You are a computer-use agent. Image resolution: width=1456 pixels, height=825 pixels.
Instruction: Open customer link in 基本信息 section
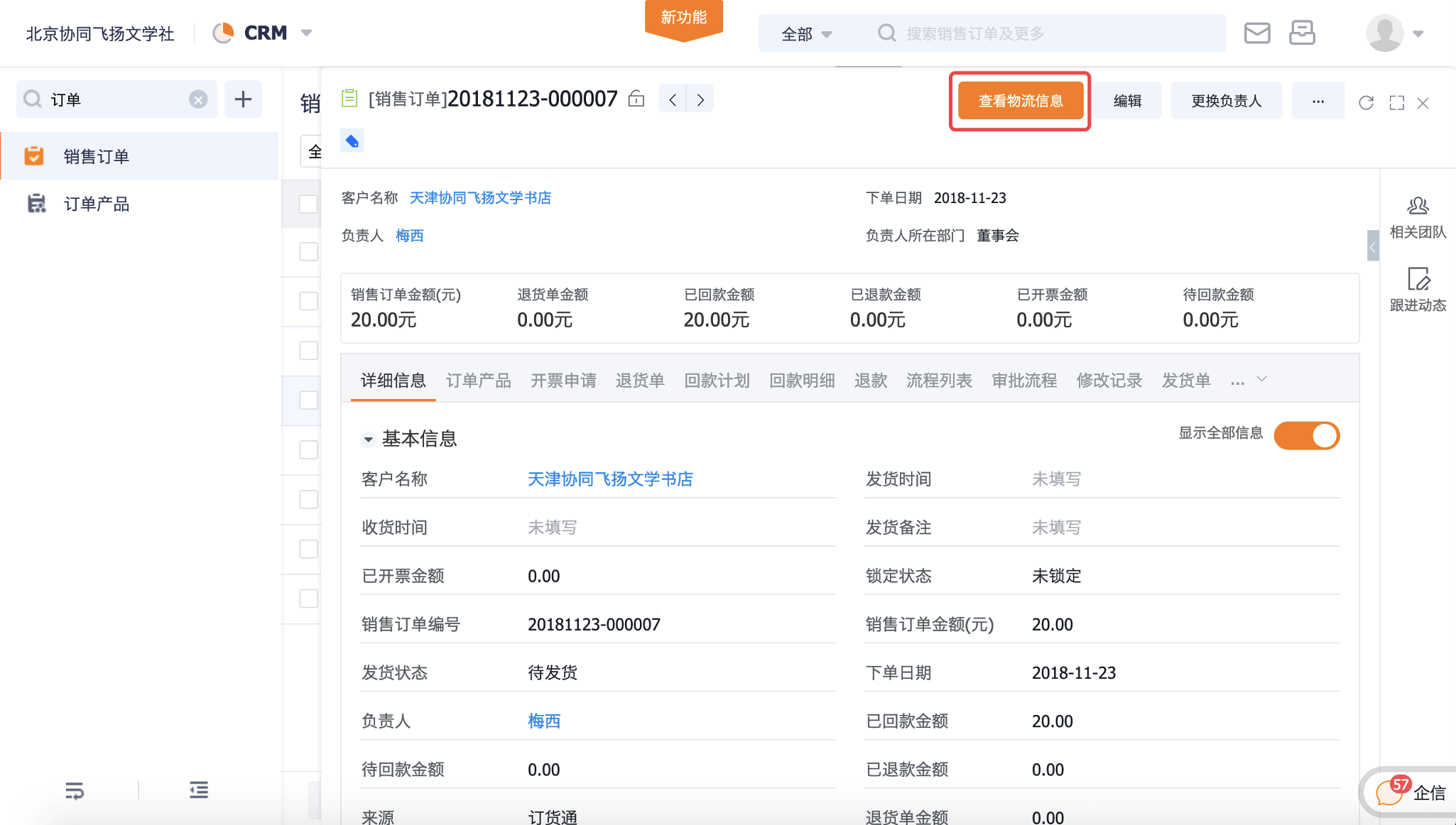(x=610, y=479)
